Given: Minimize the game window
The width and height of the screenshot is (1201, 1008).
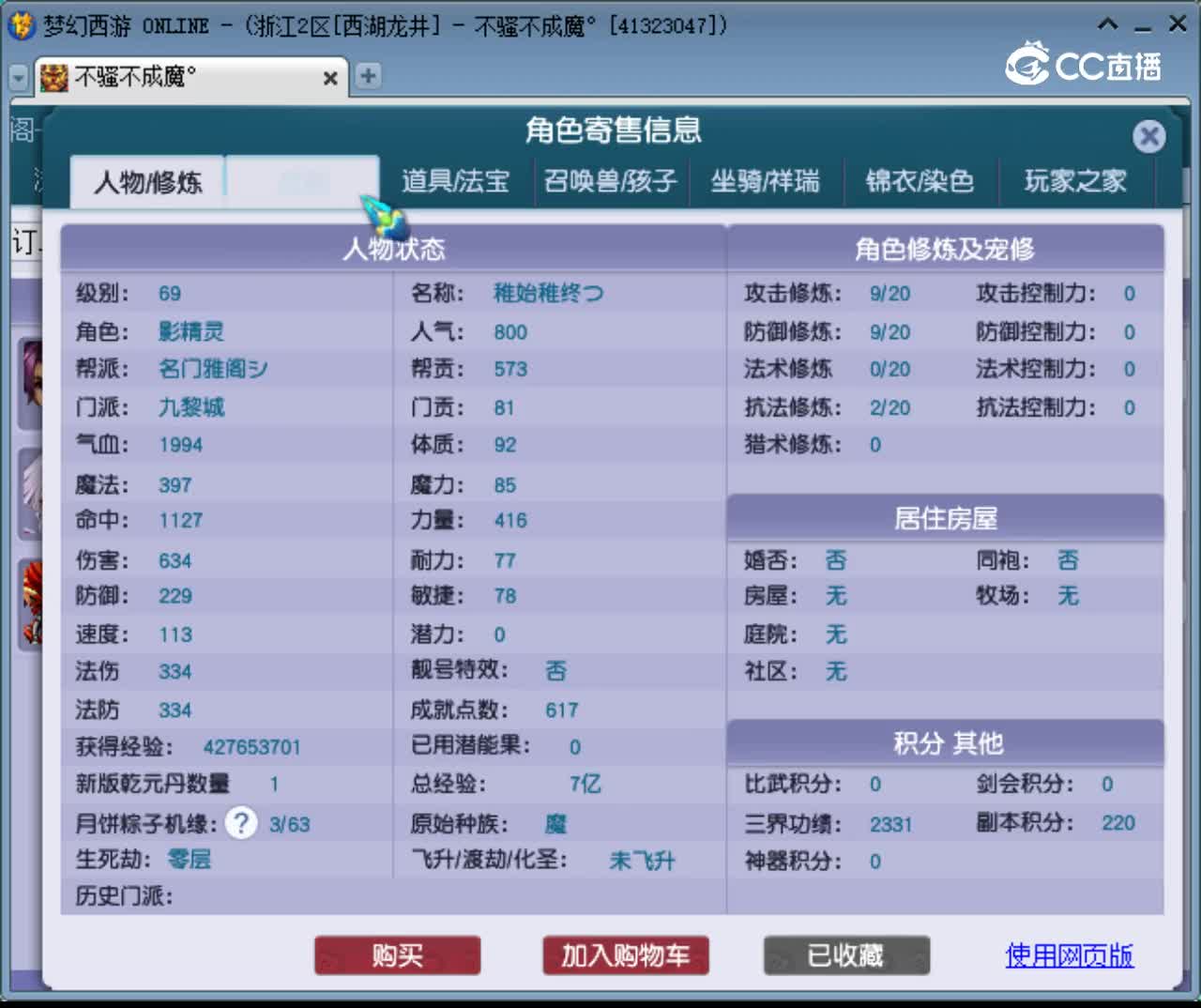Looking at the screenshot, I should [1142, 28].
